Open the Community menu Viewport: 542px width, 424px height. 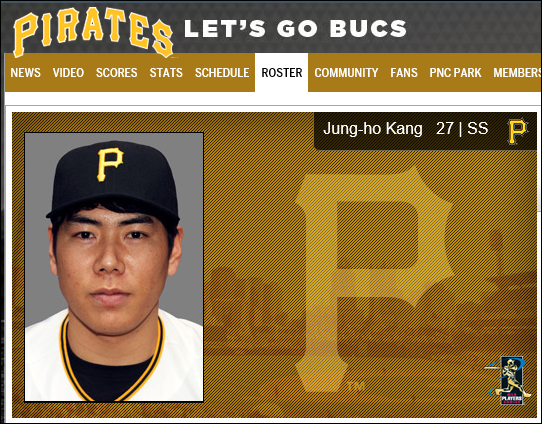[x=346, y=73]
